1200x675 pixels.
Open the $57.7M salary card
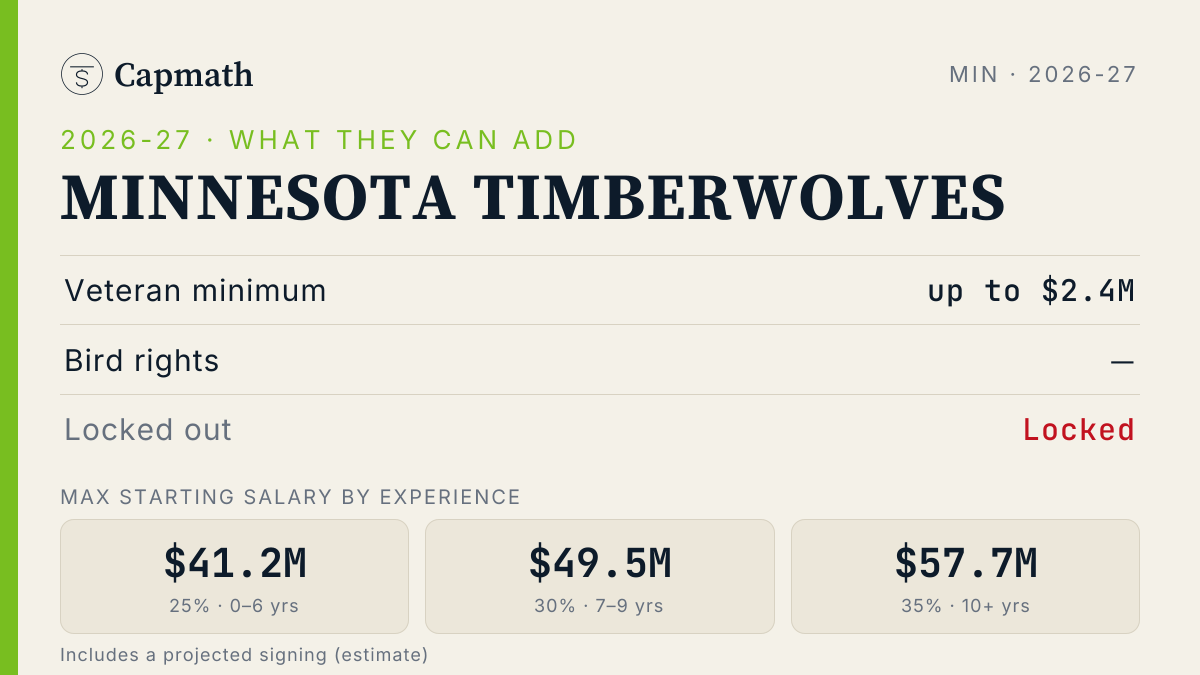click(x=965, y=576)
